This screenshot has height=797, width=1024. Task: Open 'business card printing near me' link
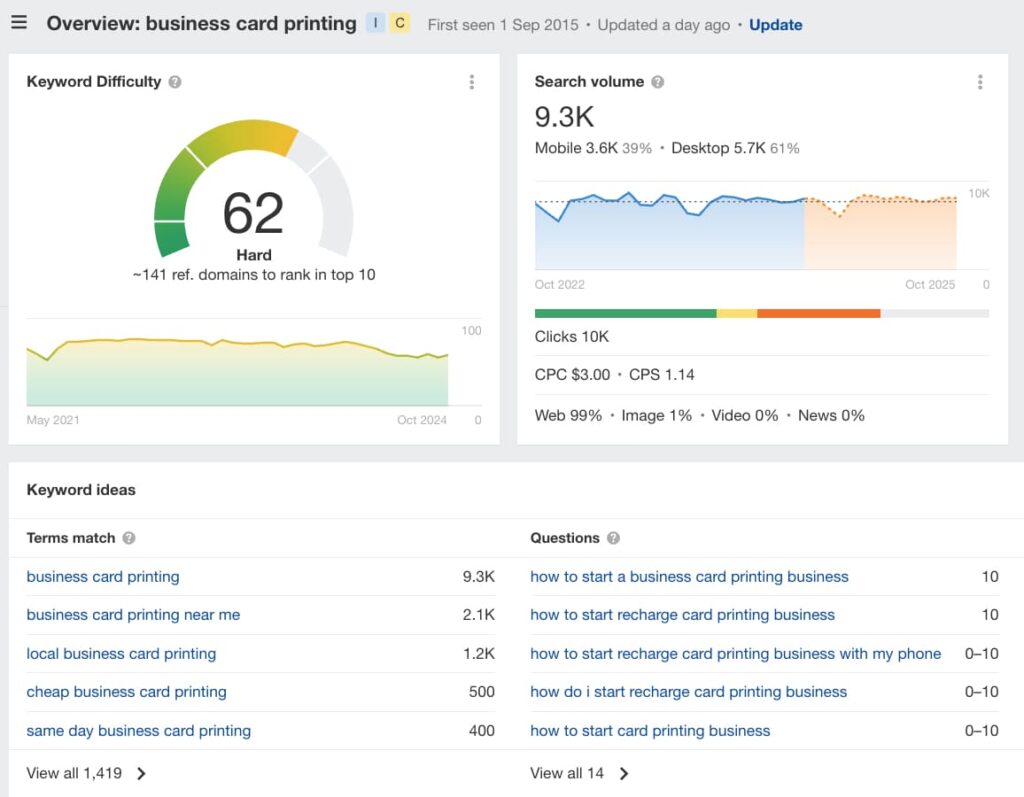(x=133, y=615)
